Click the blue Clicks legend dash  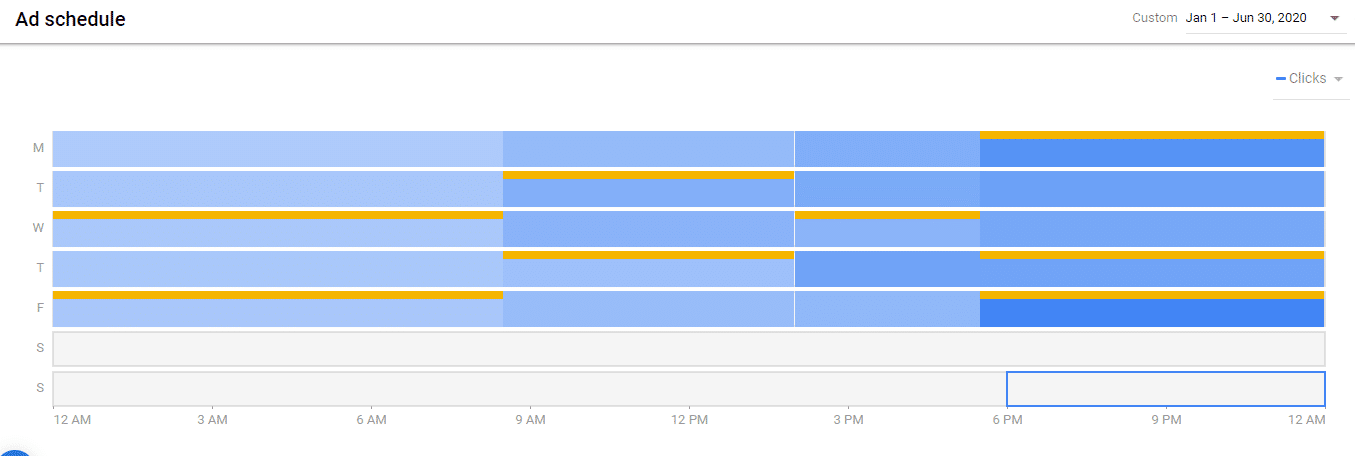point(1281,79)
